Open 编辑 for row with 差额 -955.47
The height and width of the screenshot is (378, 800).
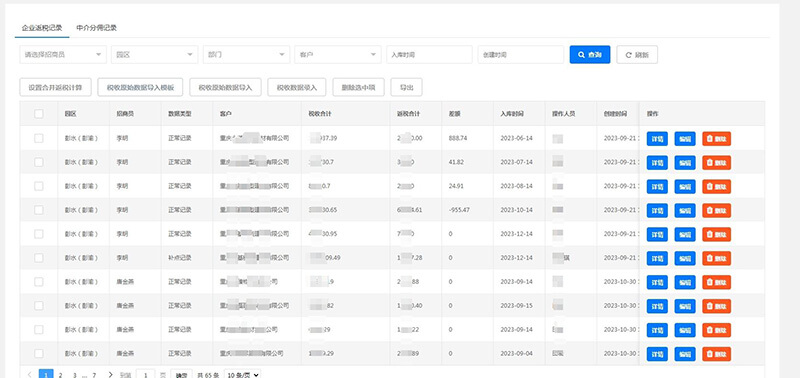tap(685, 211)
